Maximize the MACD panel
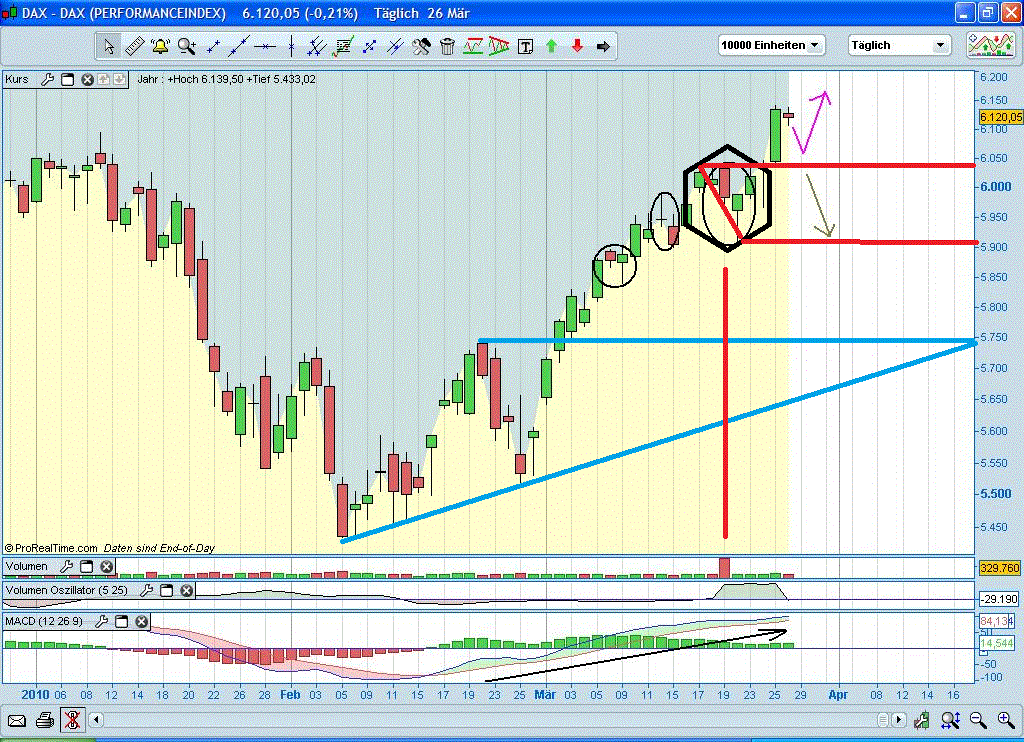Viewport: 1024px width, 742px height. point(121,621)
